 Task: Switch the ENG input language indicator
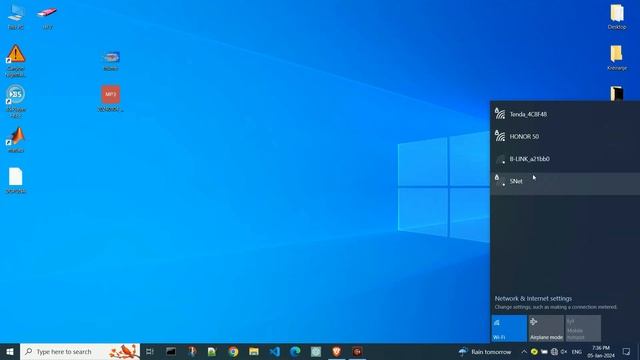point(576,352)
